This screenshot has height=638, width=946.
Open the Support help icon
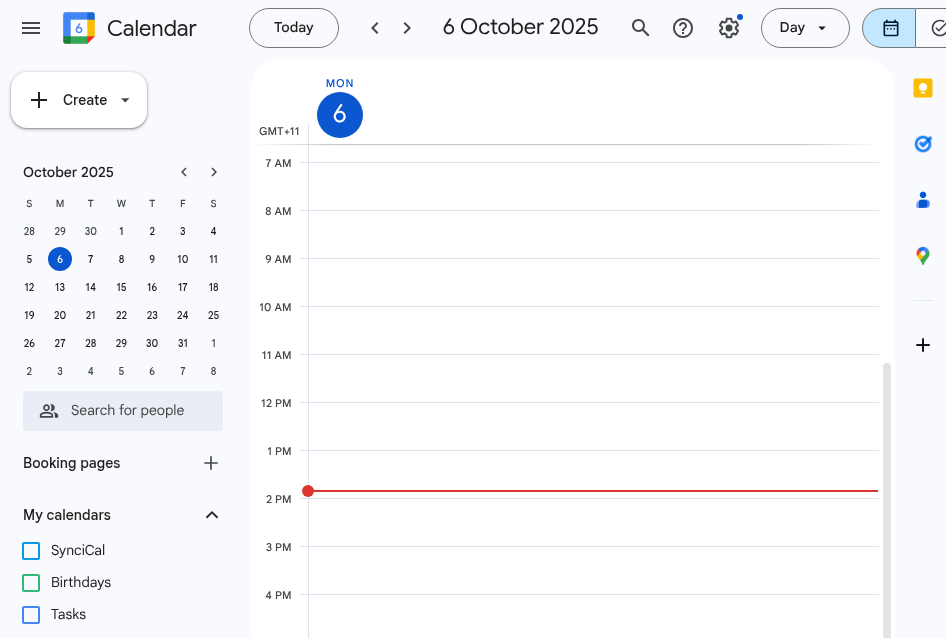(x=683, y=28)
